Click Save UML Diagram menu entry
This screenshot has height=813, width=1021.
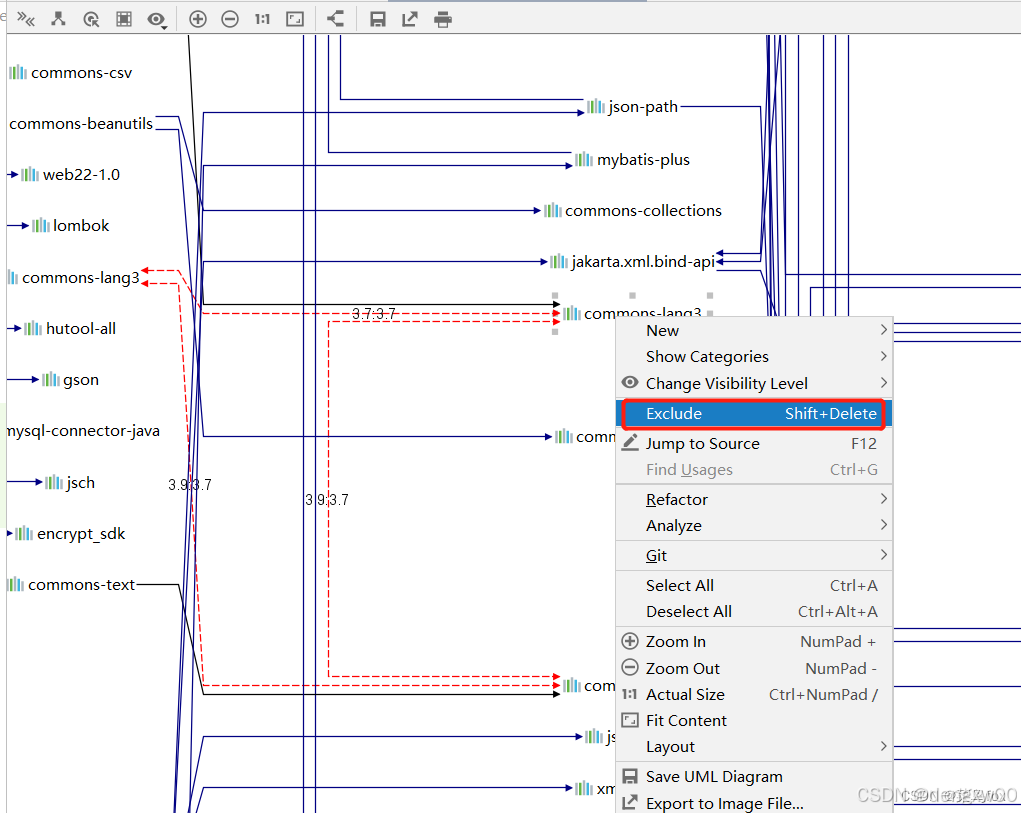[754, 777]
